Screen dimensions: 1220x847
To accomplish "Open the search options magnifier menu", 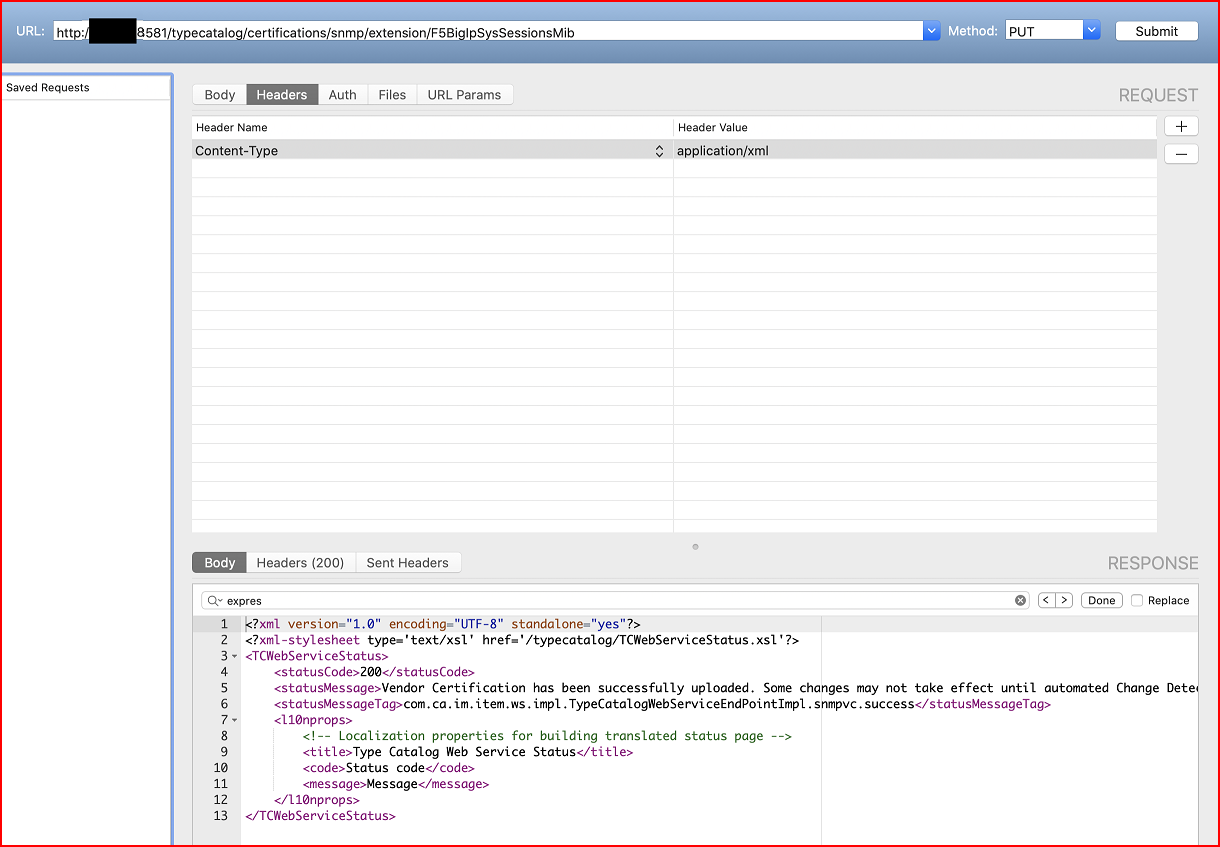I will click(x=215, y=601).
